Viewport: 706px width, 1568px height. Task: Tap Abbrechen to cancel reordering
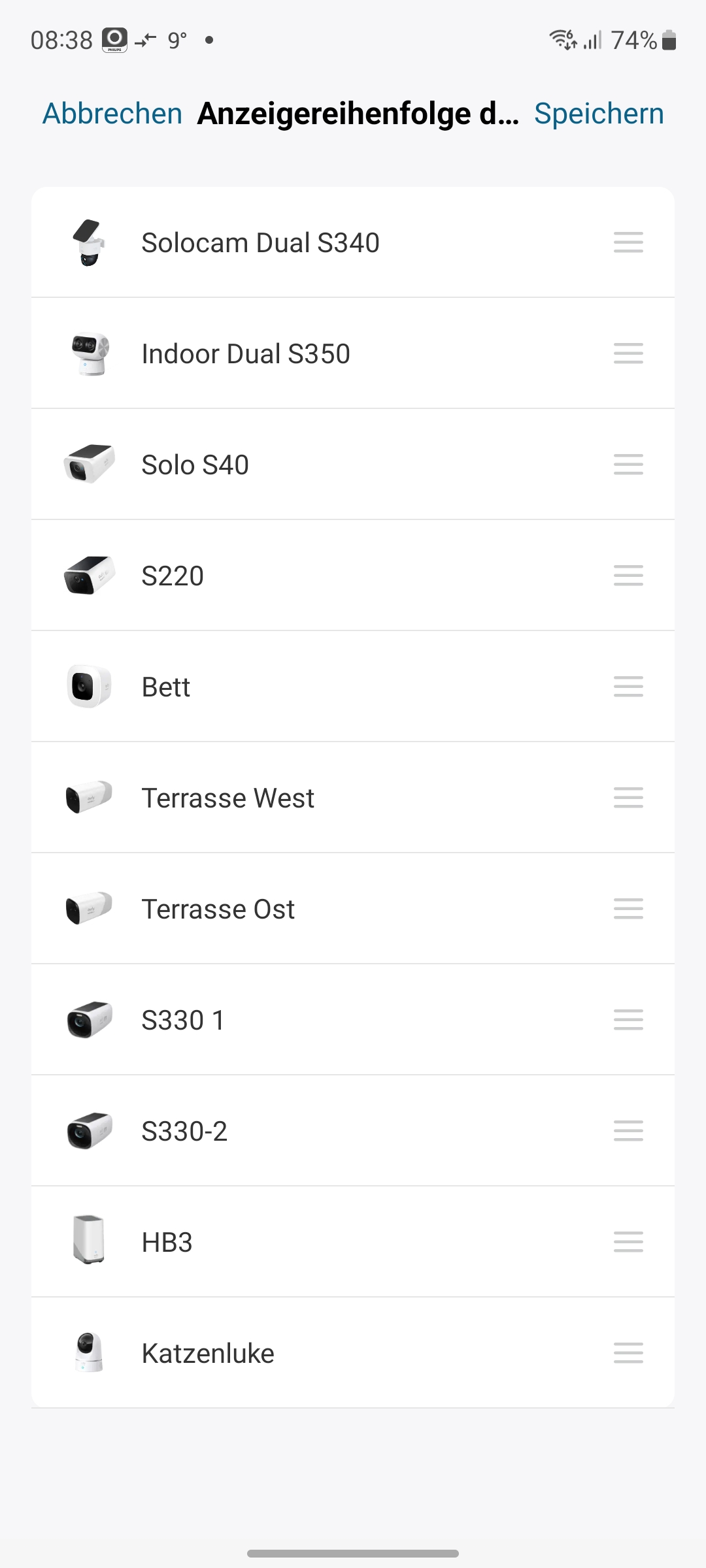[112, 114]
